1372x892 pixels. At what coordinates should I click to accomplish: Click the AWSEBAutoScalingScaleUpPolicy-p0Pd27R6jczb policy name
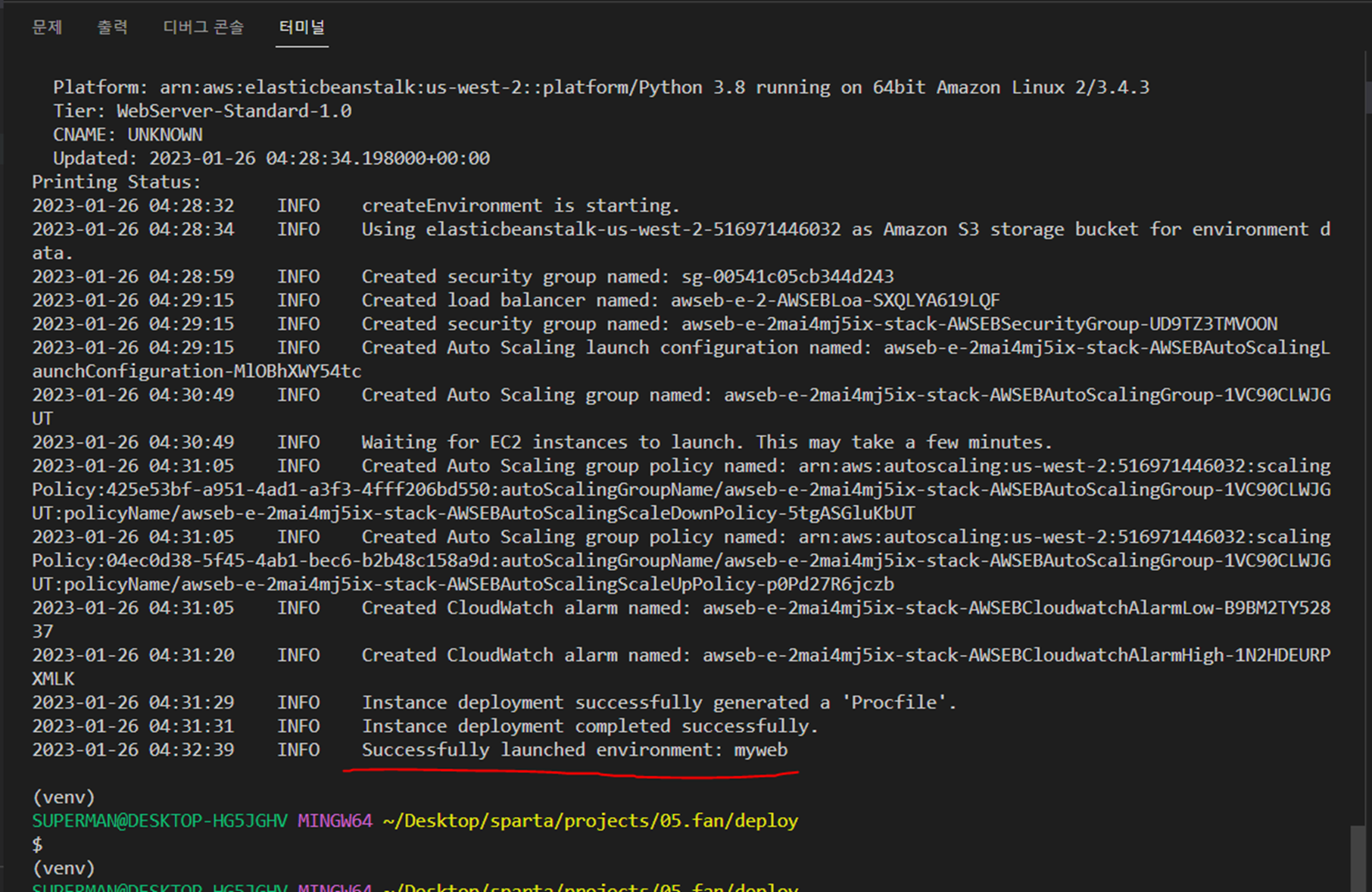click(x=537, y=585)
